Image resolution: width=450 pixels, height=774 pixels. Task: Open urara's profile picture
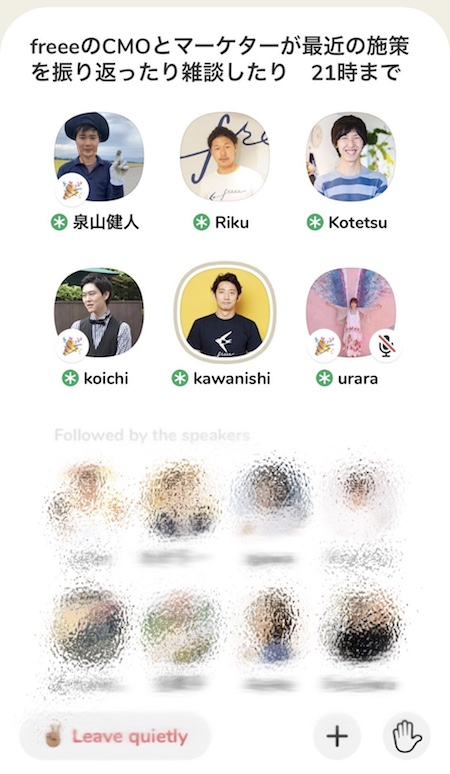(x=350, y=312)
